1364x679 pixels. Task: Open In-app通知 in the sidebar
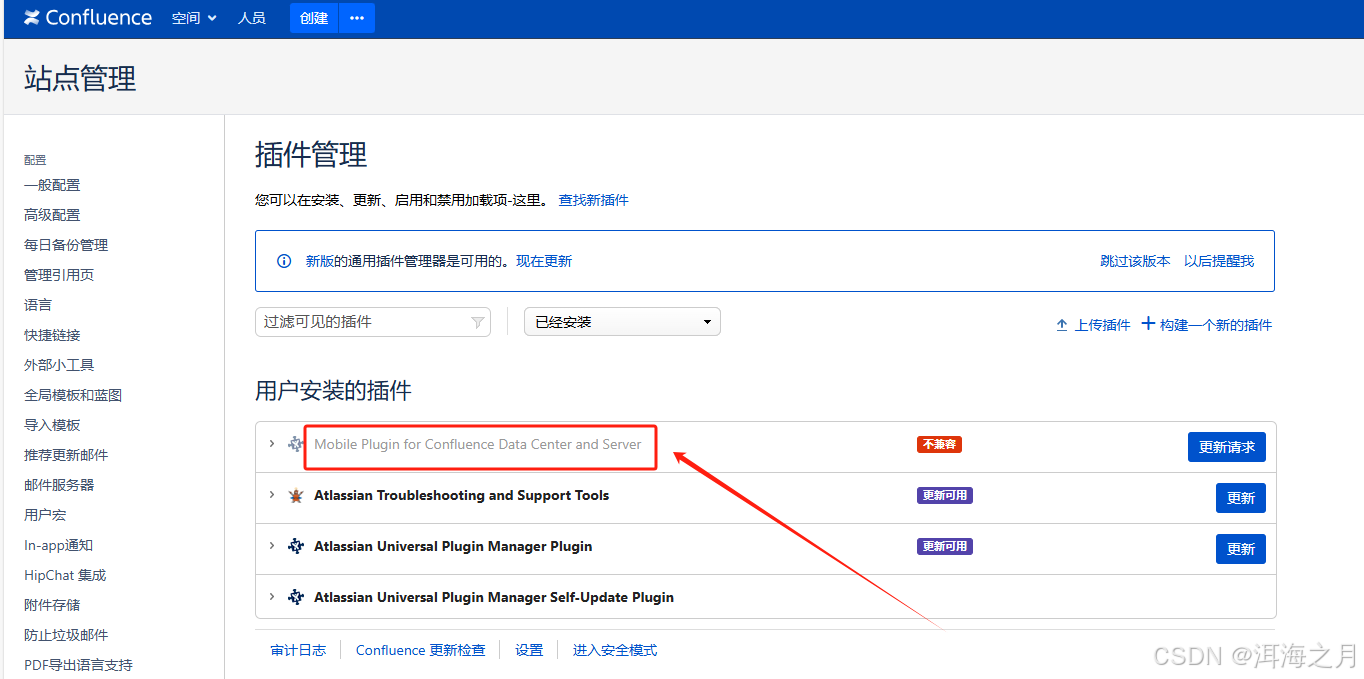pos(58,545)
